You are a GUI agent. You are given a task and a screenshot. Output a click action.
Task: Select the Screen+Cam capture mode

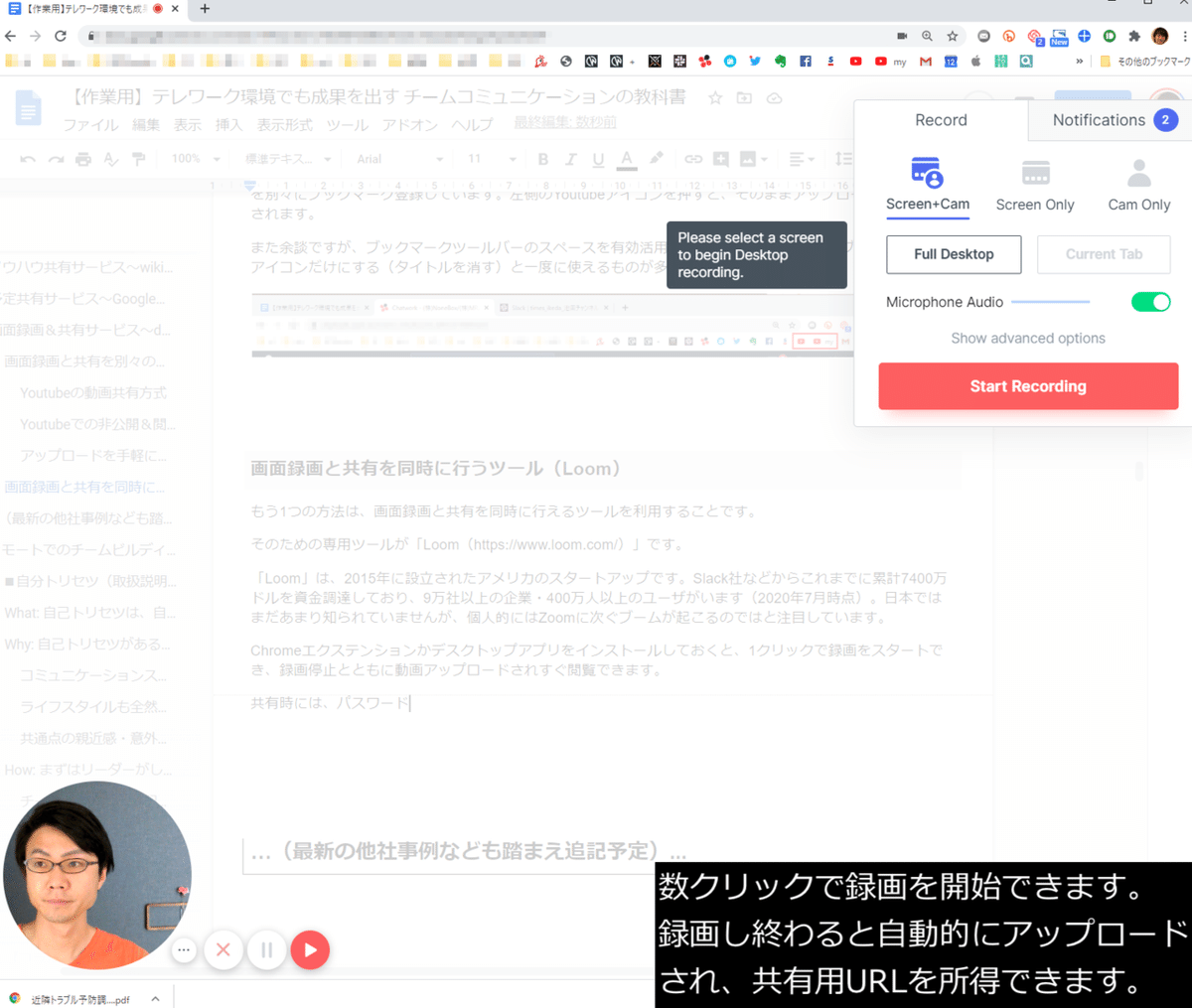(x=927, y=171)
